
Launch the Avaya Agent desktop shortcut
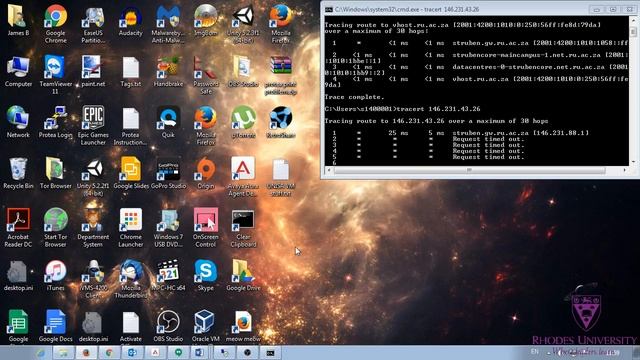click(x=243, y=177)
